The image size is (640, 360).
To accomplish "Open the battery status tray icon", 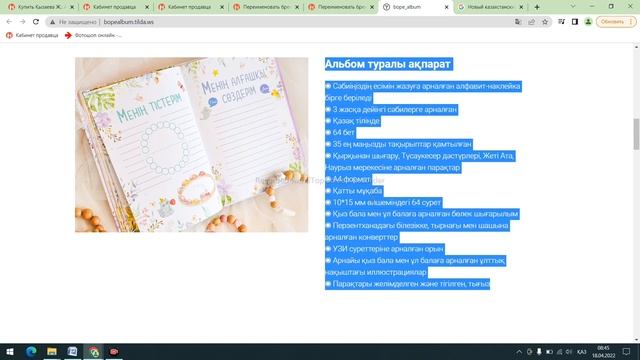I will tap(549, 351).
